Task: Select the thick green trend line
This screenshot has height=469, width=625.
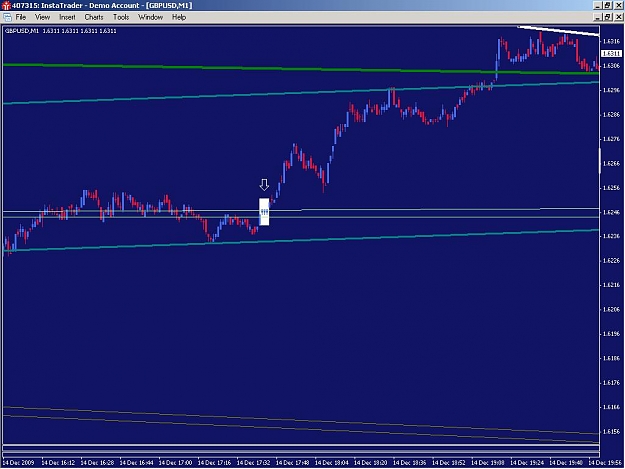Action: [301, 69]
